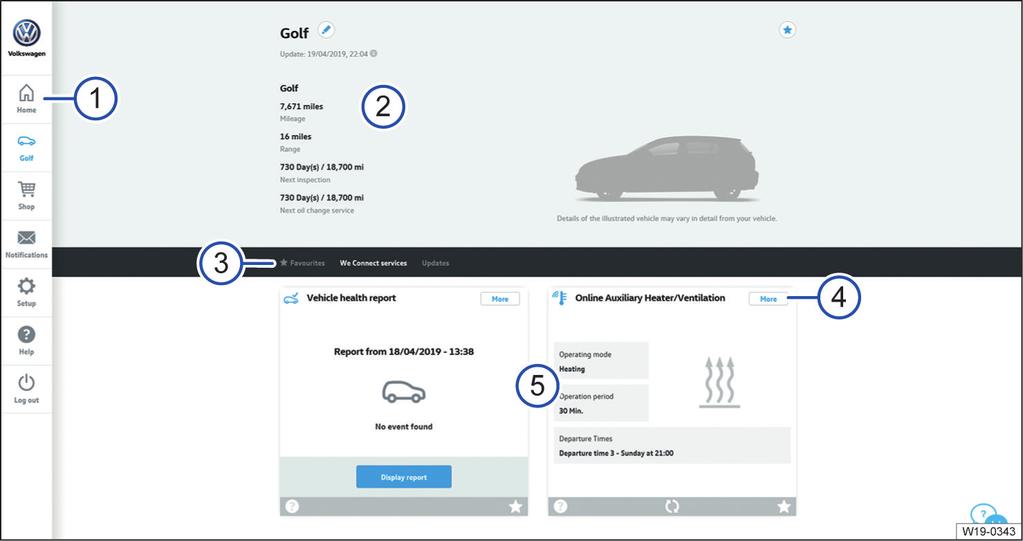Refresh the Auxiliary Heater card

click(x=672, y=506)
